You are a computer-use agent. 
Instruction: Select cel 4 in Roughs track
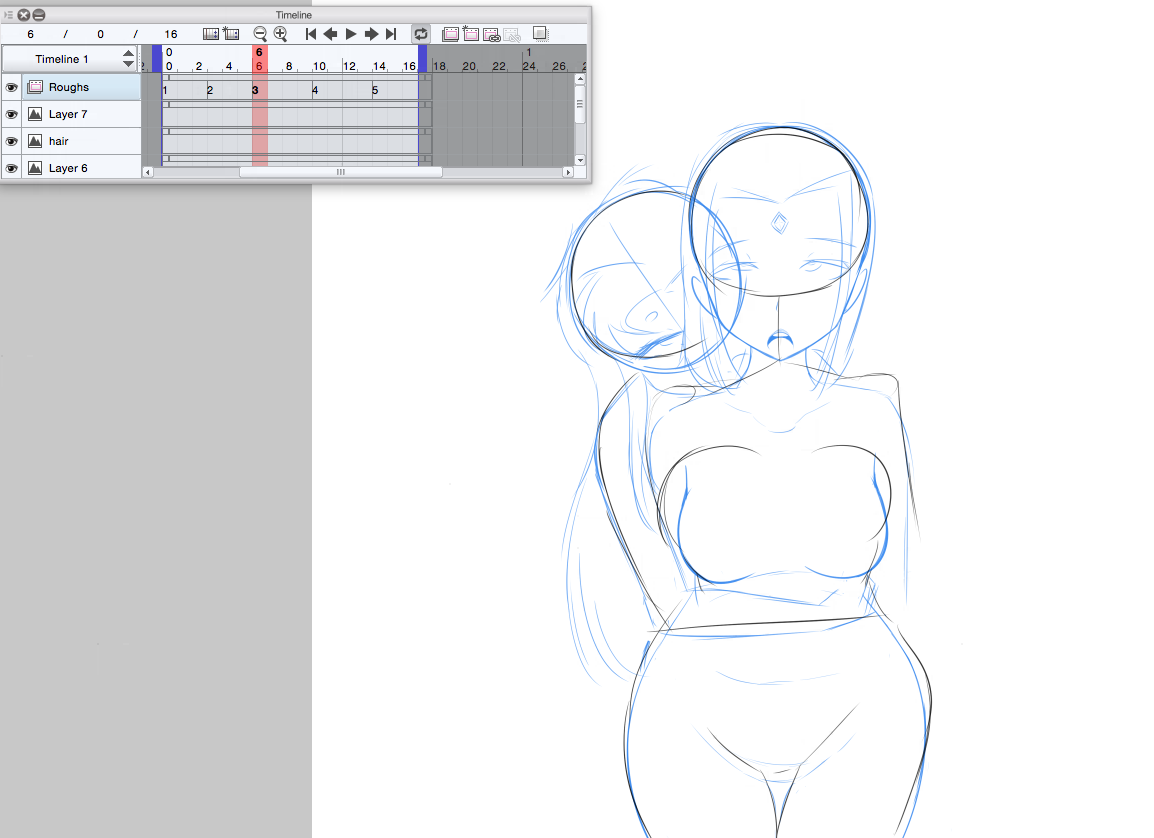315,90
